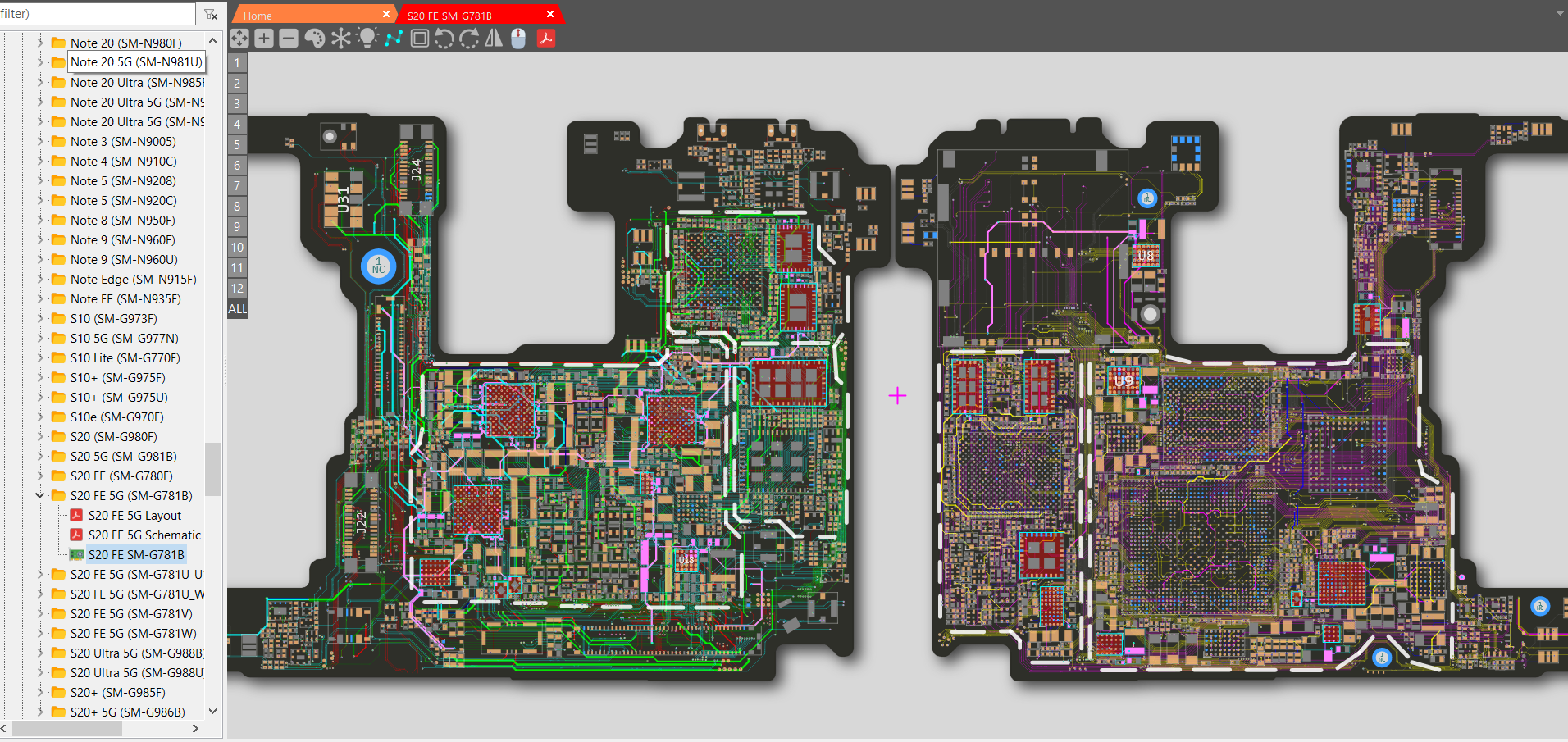Select layer 2 button

(x=238, y=84)
